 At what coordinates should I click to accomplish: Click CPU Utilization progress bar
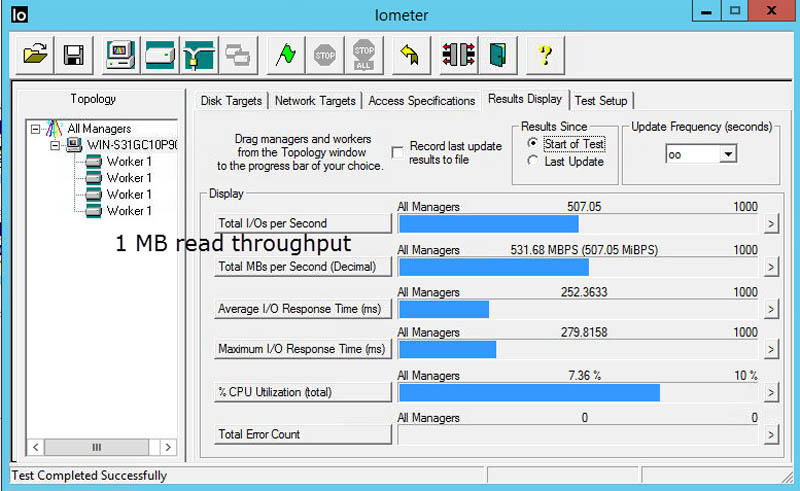coord(578,392)
